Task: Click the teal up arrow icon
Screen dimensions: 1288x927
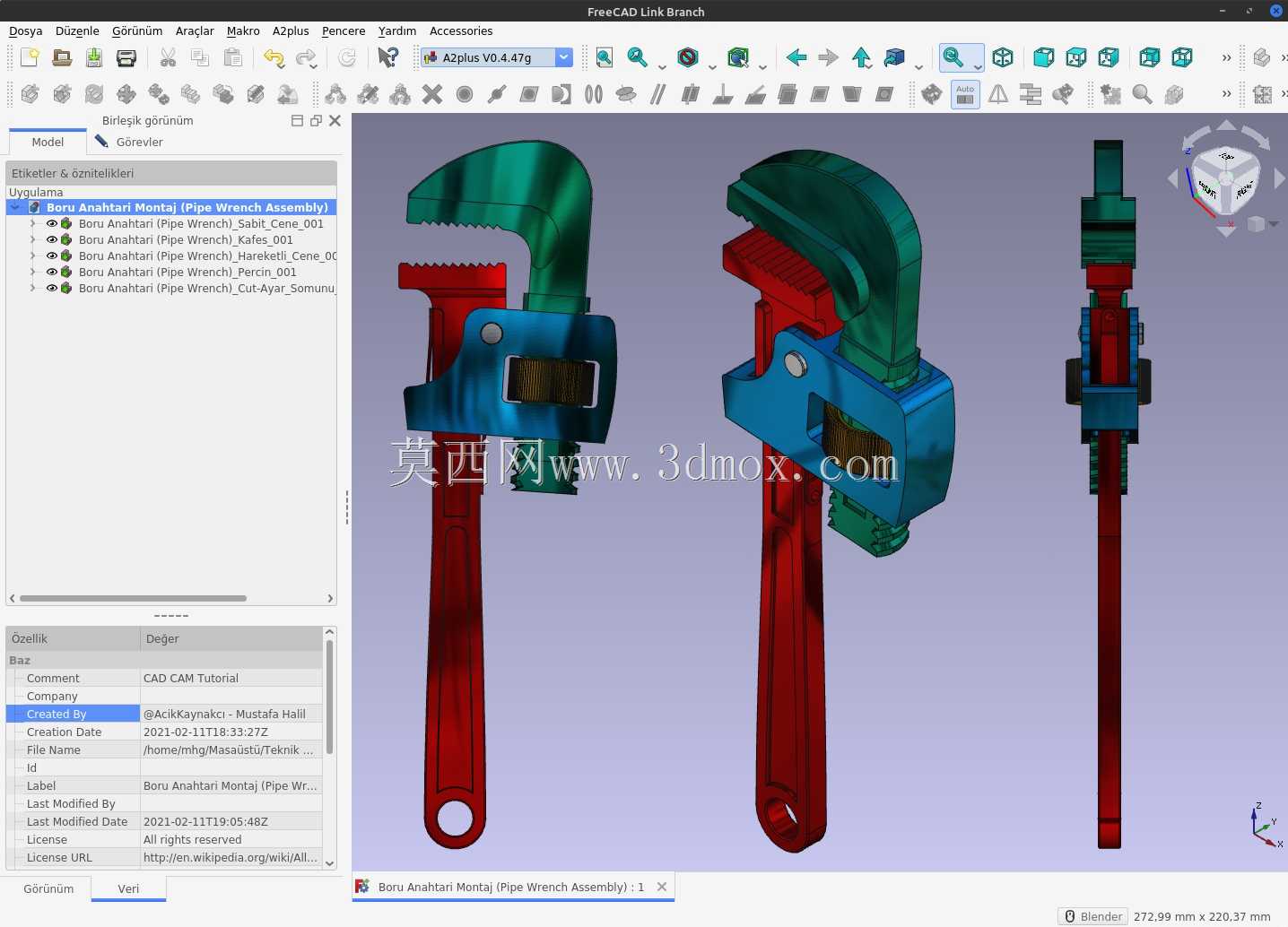Action: [861, 57]
